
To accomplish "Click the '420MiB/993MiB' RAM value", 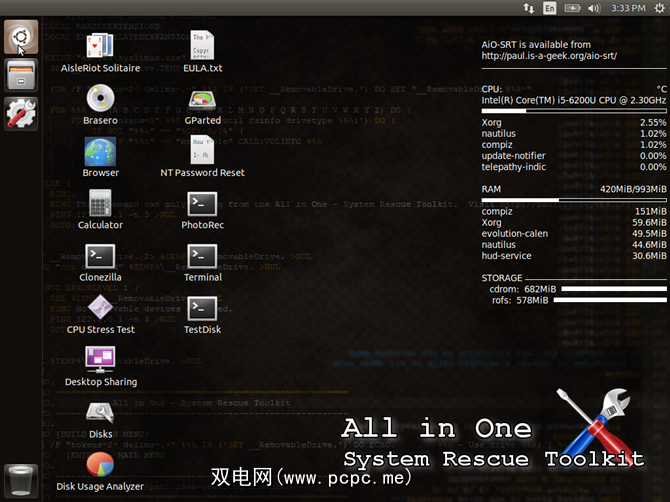I will click(633, 189).
